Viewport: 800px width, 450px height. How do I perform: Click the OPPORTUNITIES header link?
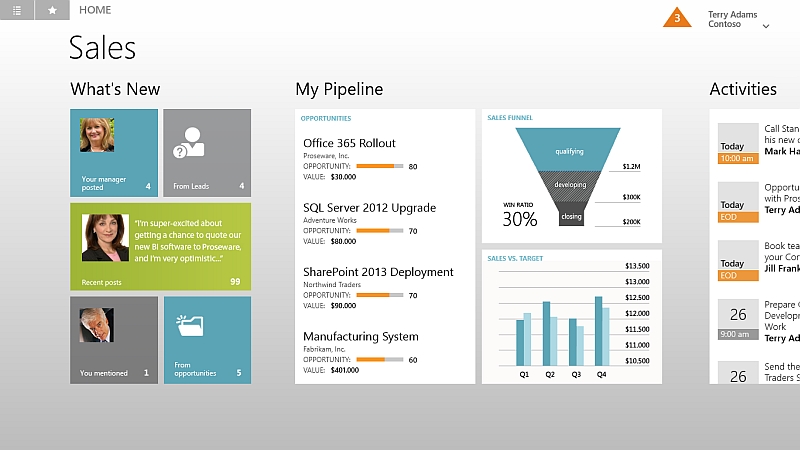326,118
